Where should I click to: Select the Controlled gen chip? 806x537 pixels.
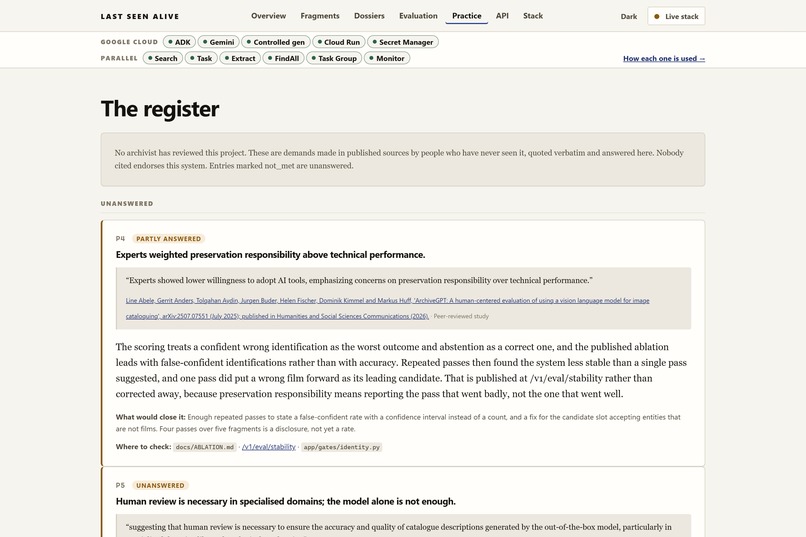(276, 42)
